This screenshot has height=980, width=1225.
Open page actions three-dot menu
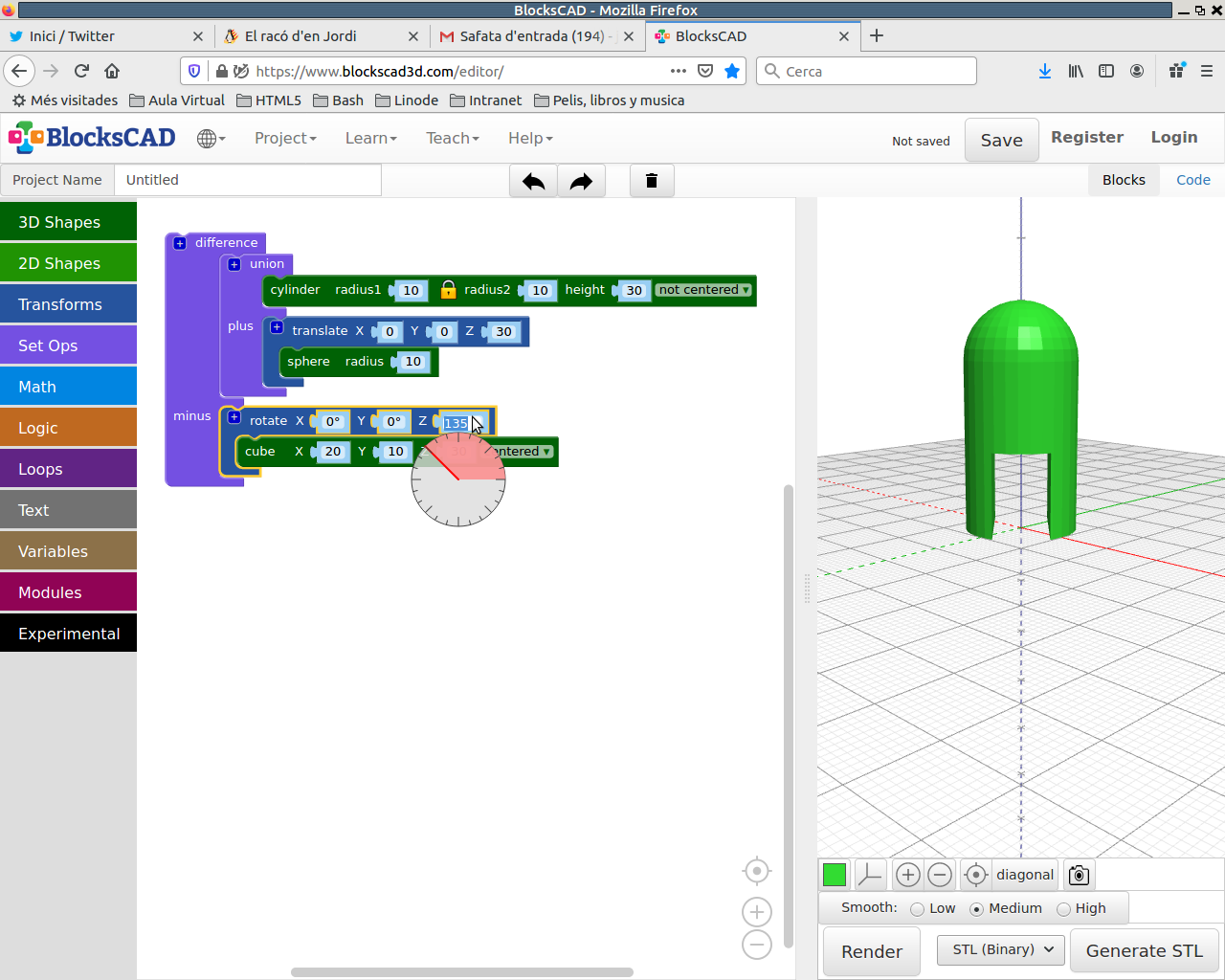(x=679, y=71)
